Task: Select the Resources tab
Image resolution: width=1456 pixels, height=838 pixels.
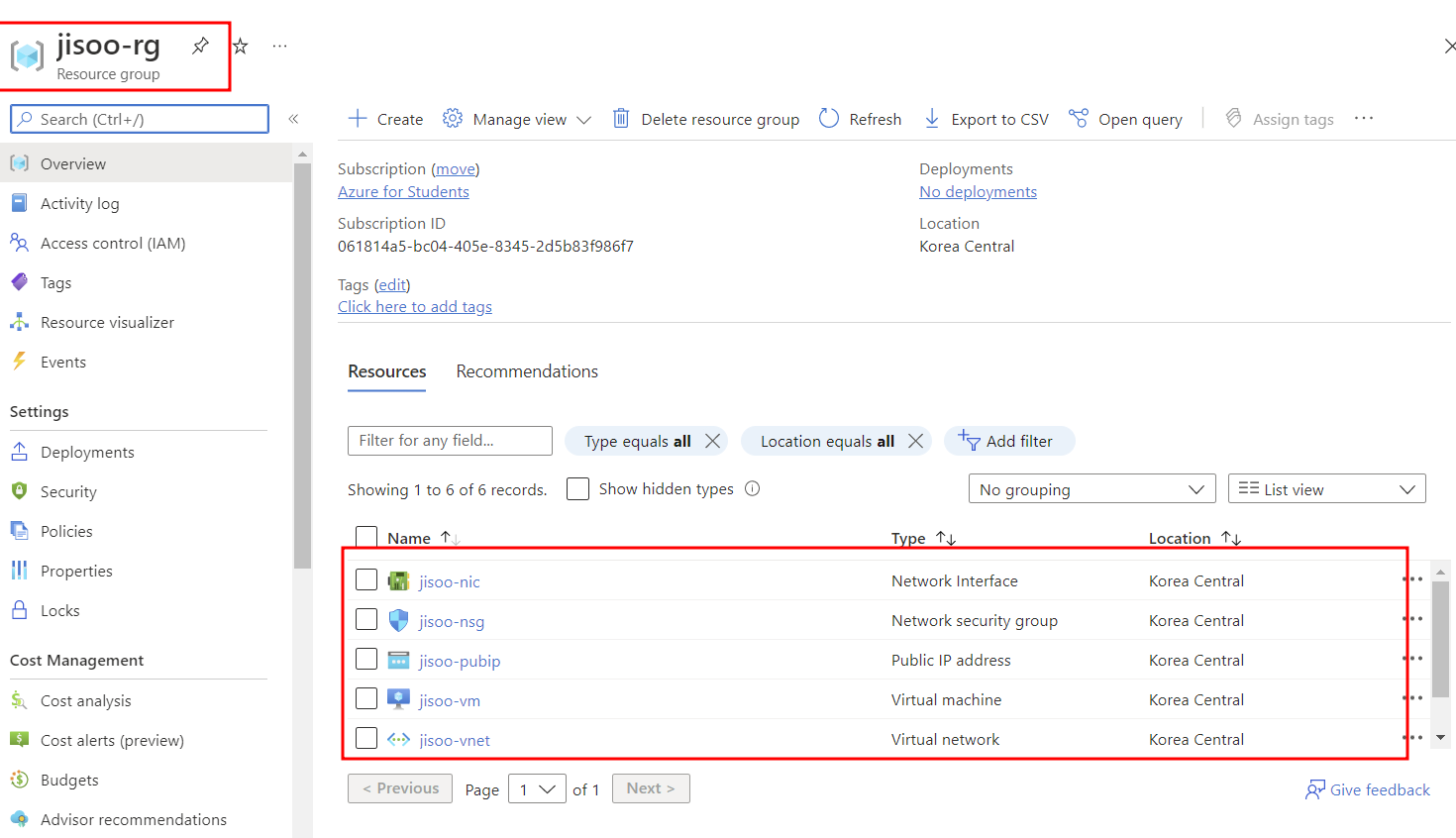Action: (387, 371)
